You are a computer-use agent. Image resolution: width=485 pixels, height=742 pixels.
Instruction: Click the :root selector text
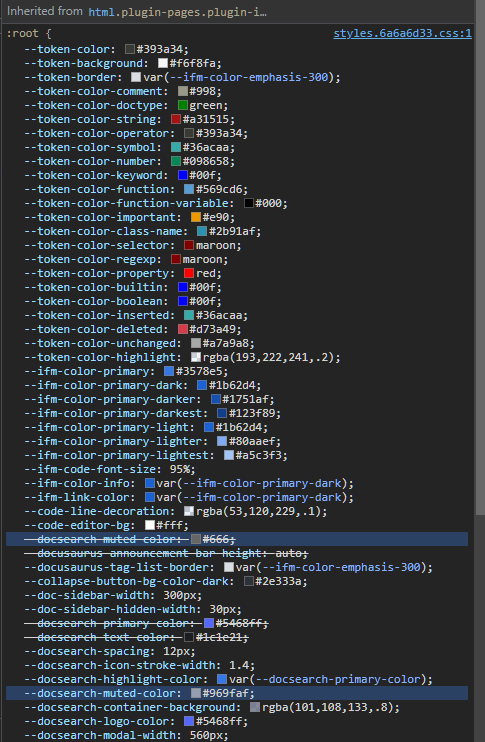(25, 34)
